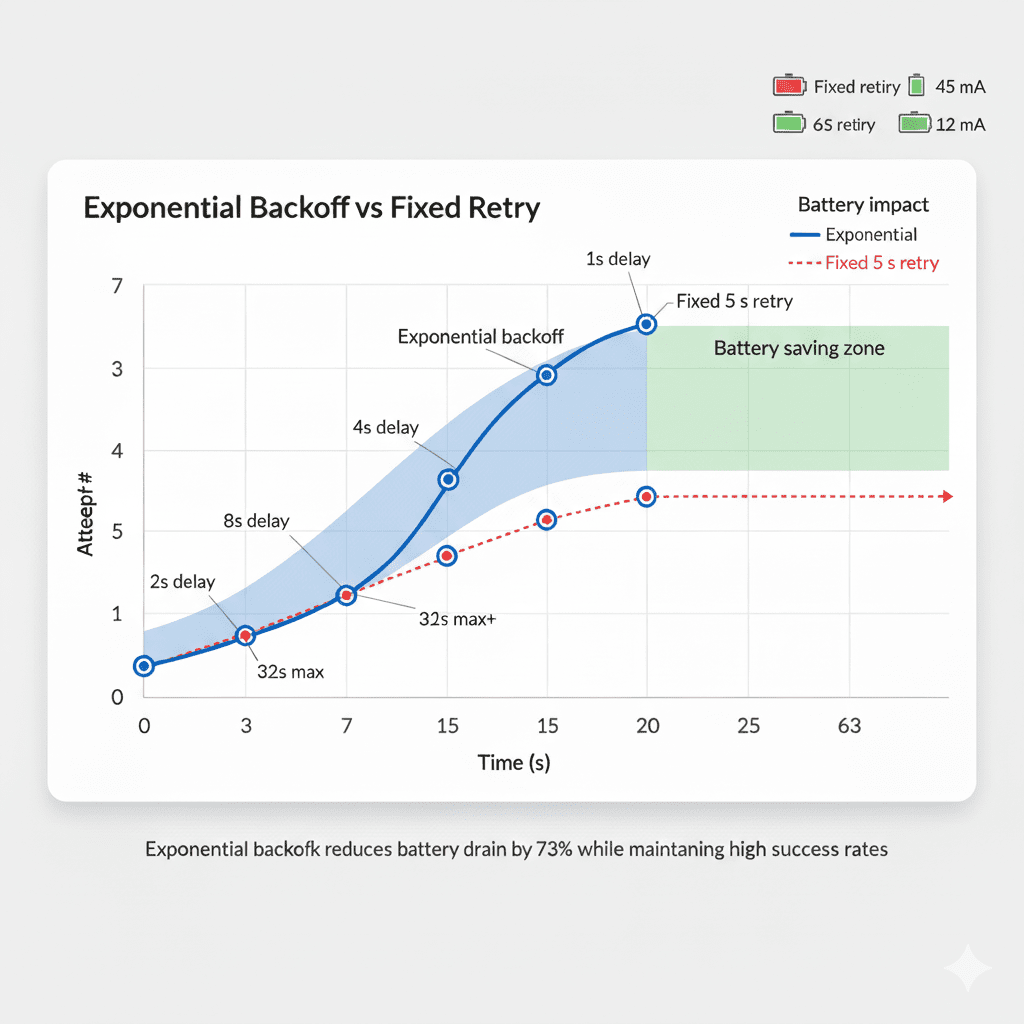Screen dimensions: 1024x1024
Task: Click the Time (s) axis label
Action: [514, 763]
